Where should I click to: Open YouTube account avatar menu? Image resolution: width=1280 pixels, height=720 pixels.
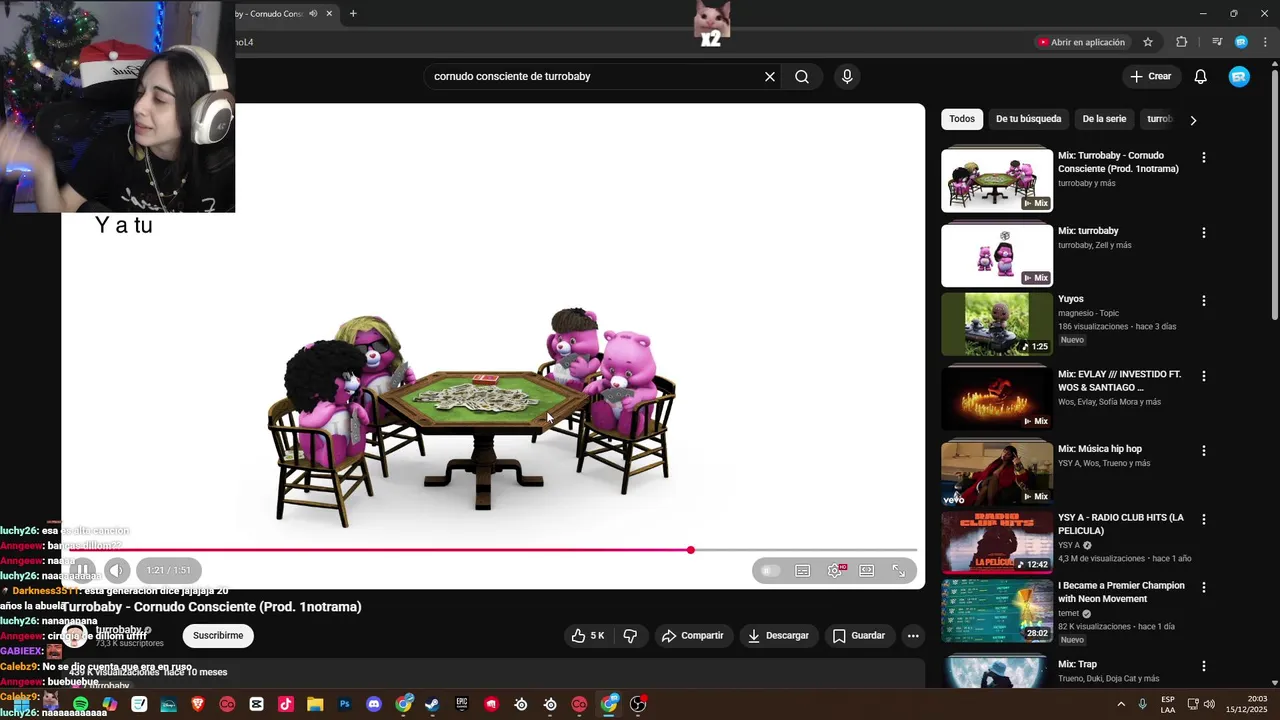coord(1239,77)
